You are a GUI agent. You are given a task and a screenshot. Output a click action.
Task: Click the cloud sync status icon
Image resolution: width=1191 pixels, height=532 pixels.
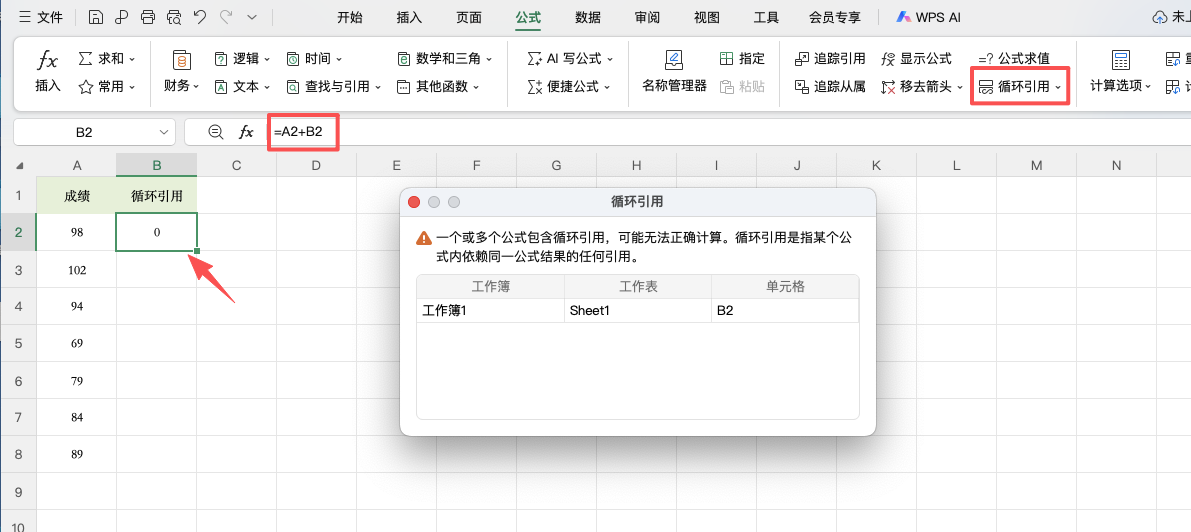pos(1160,17)
